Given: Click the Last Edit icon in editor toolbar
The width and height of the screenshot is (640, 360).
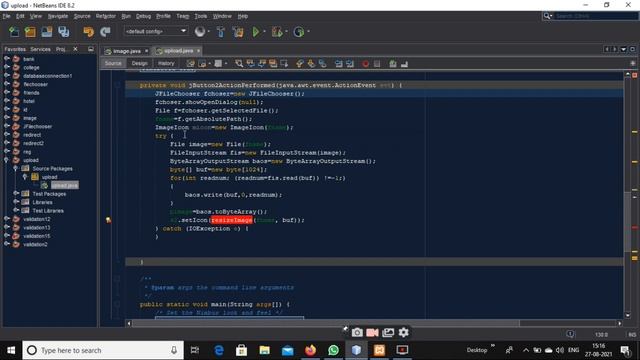Looking at the screenshot, I should [x=190, y=63].
